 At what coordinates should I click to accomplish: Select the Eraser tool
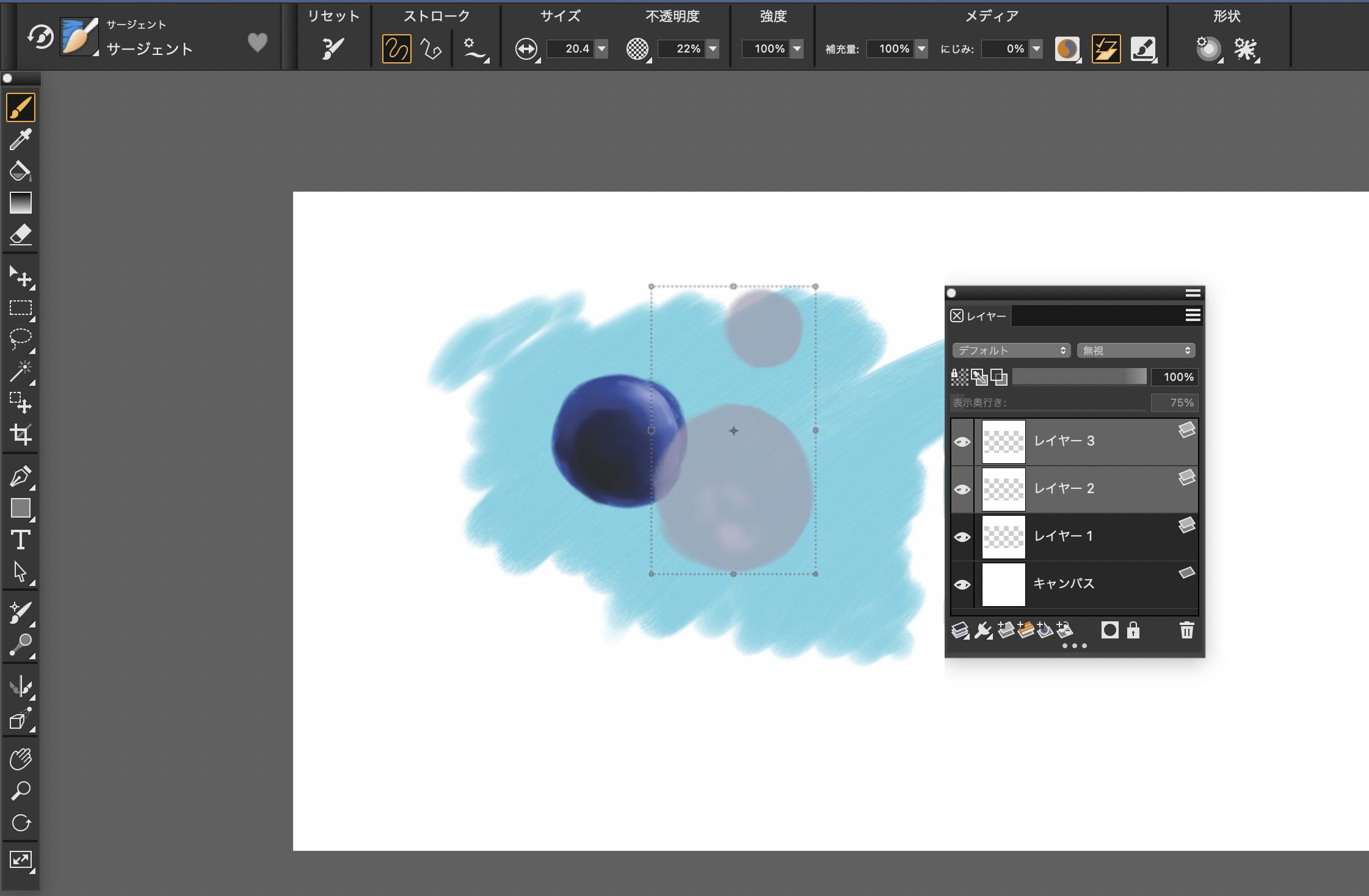click(x=20, y=234)
